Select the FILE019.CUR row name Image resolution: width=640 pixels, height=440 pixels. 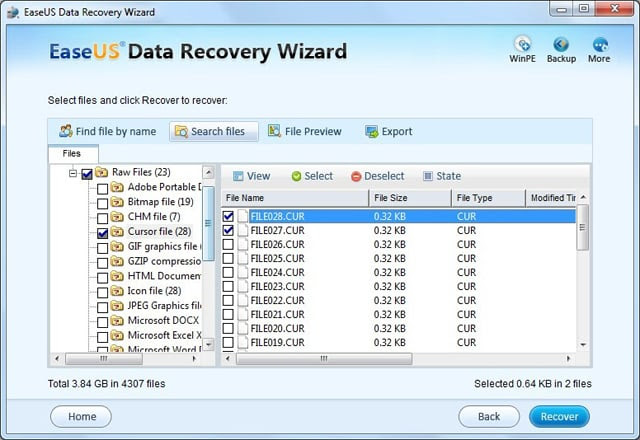point(278,342)
